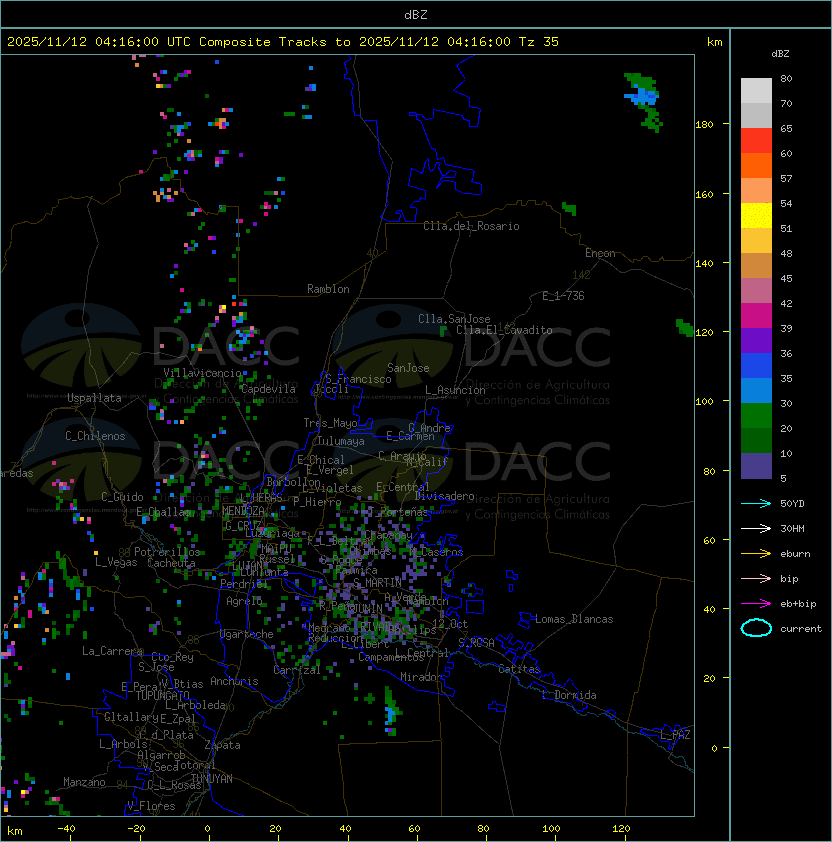Image resolution: width=832 pixels, height=842 pixels.
Task: Click the 'Encon' map label
Action: point(600,253)
